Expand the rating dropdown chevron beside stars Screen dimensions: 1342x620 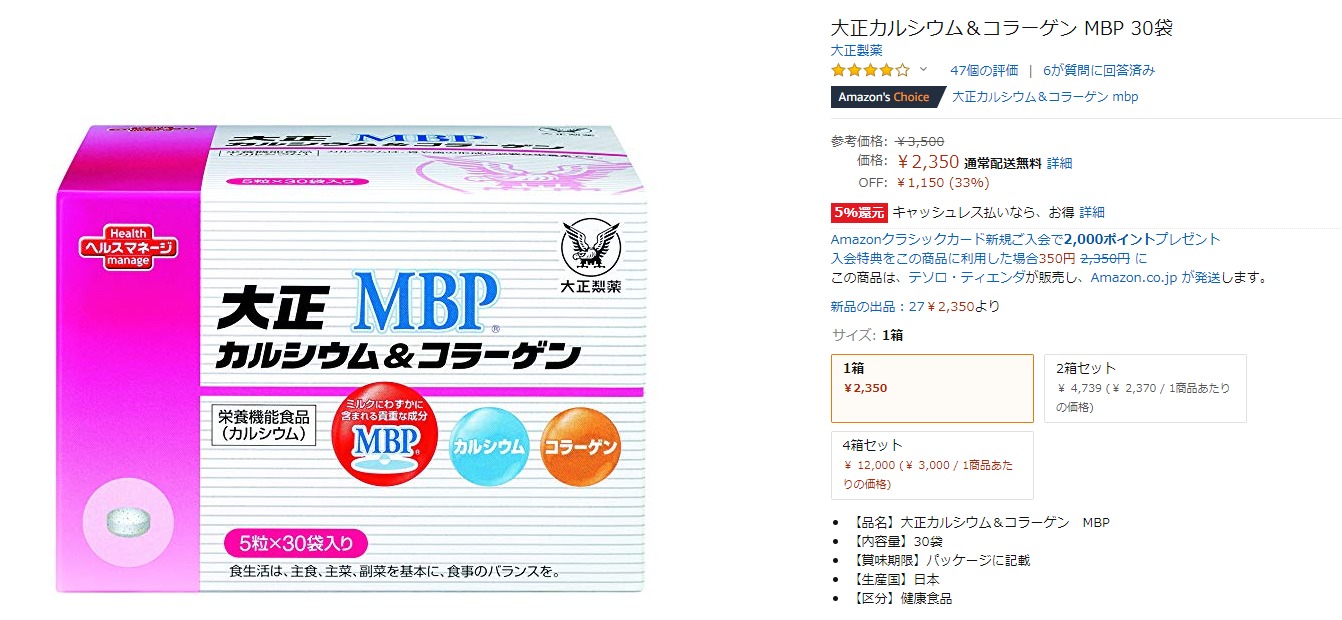(x=923, y=70)
